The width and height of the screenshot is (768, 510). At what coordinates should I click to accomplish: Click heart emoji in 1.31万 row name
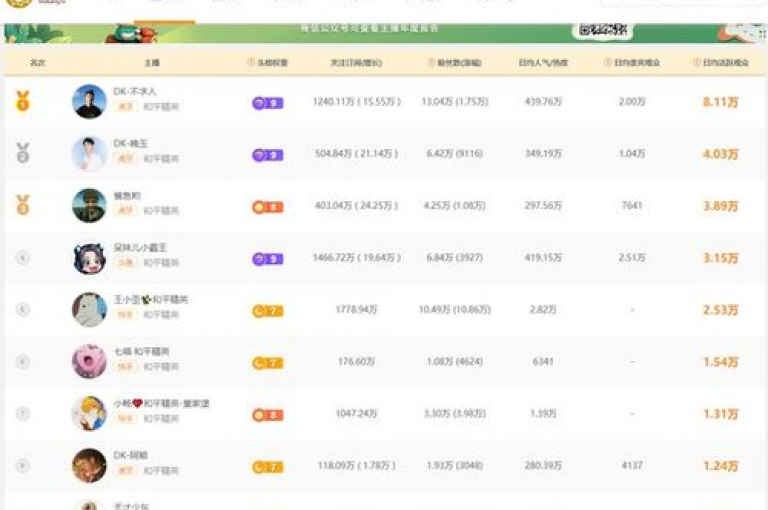[138, 403]
